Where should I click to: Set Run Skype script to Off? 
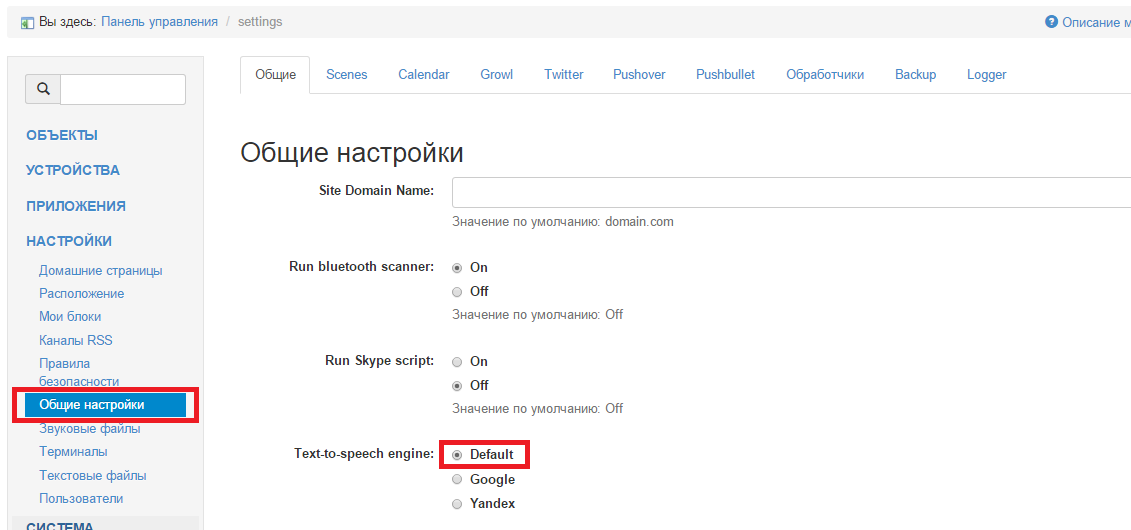click(457, 386)
